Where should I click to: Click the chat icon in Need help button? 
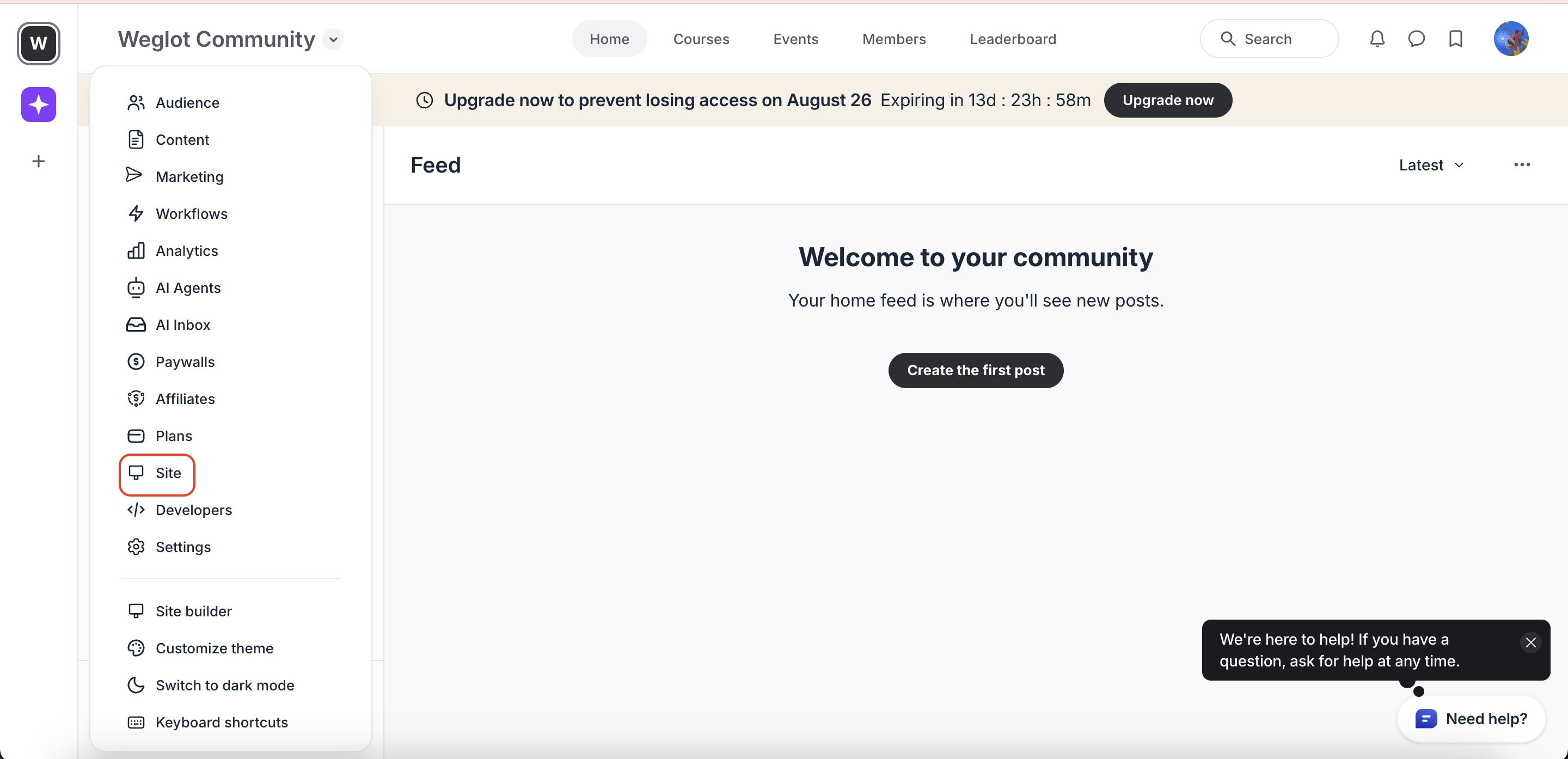[1426, 719]
